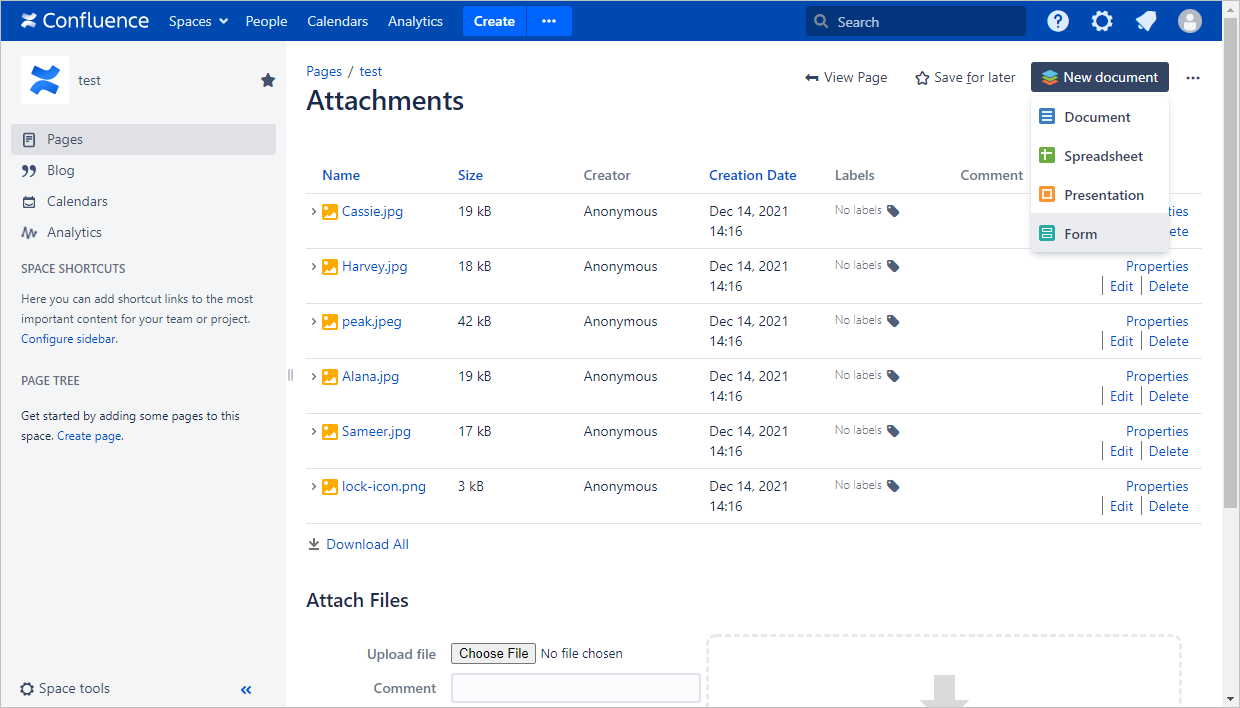Viewport: 1240px width, 708px height.
Task: Open the settings gear in the header
Action: coord(1102,21)
